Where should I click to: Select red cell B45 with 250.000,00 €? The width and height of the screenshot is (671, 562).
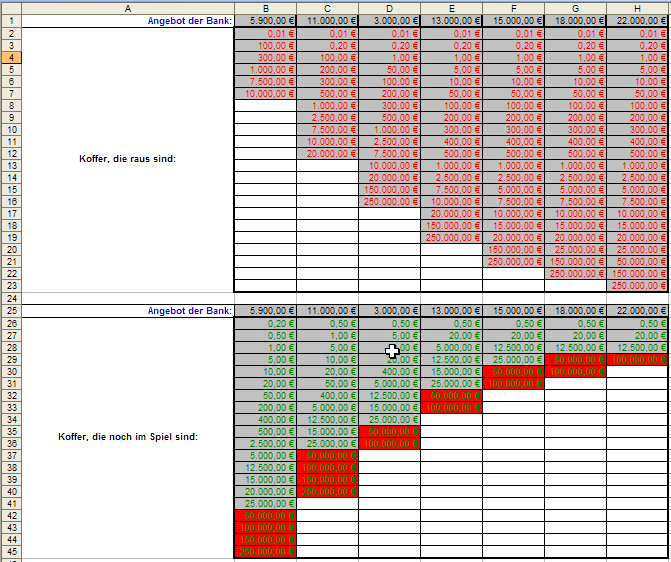tap(265, 550)
